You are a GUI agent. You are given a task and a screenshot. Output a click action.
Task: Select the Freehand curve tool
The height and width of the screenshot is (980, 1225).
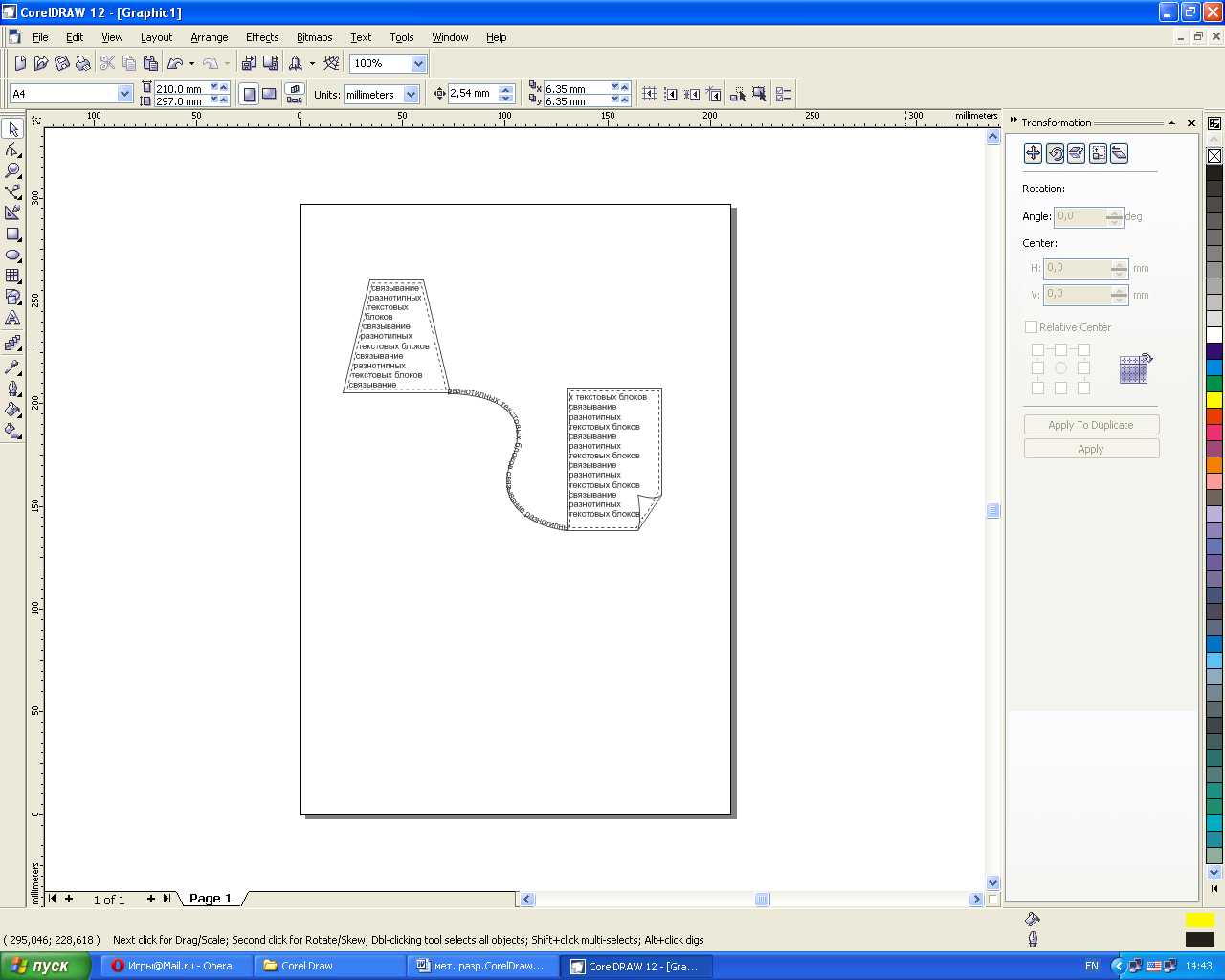(x=12, y=192)
